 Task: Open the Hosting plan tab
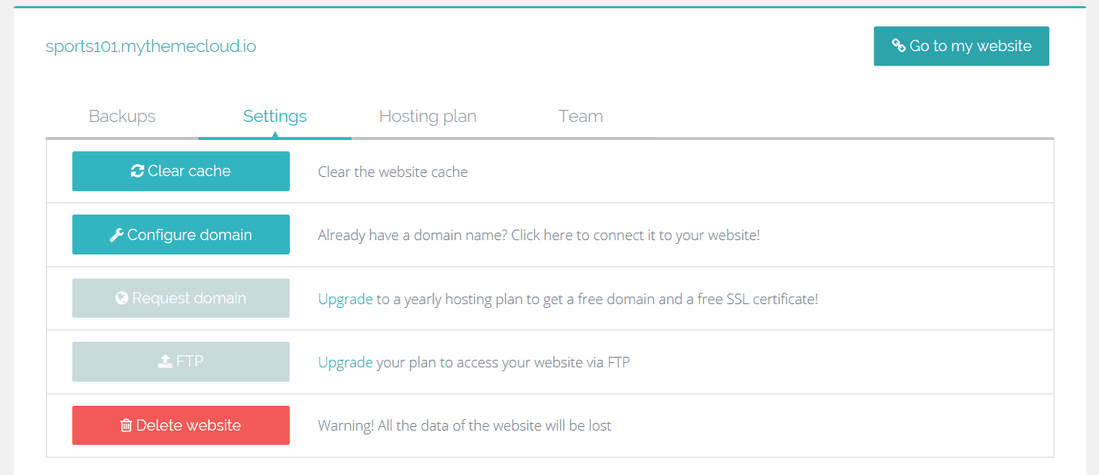point(428,116)
